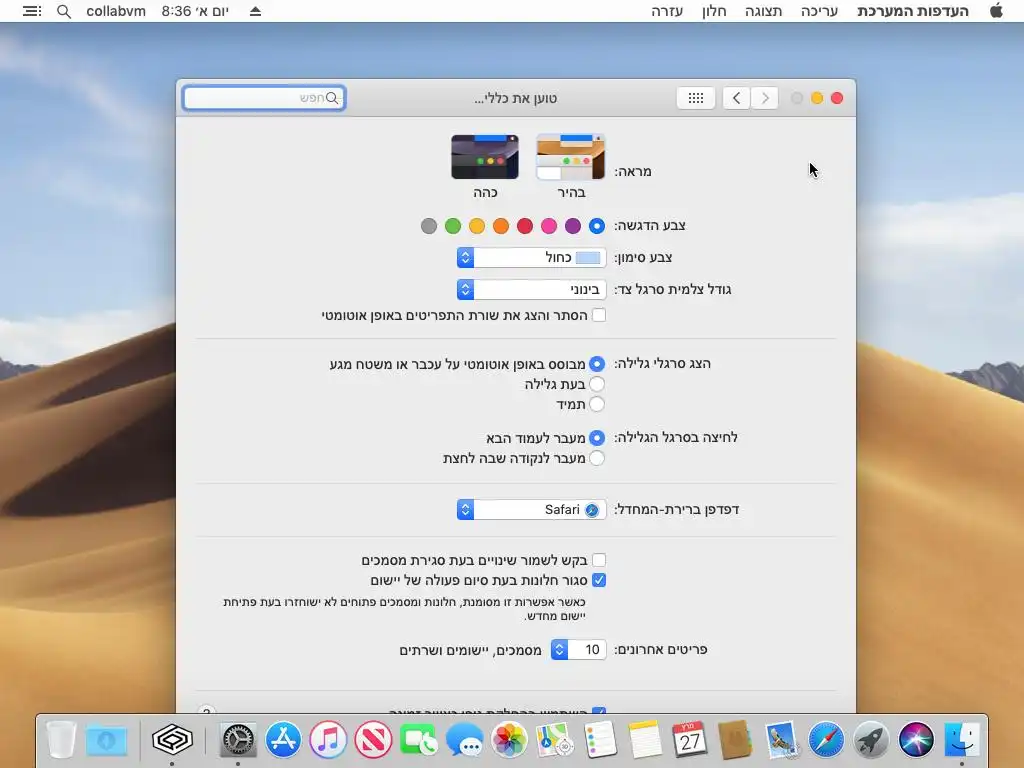Select show scroll bars בעת גלילה
The image size is (1024, 768).
click(597, 384)
